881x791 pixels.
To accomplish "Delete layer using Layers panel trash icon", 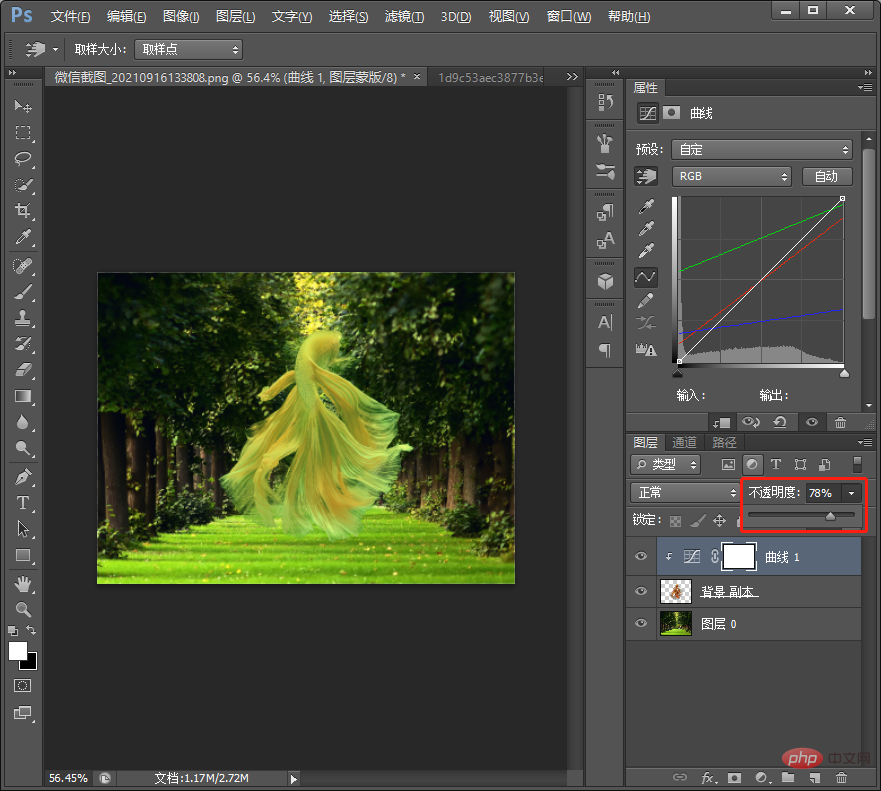I will click(x=841, y=777).
